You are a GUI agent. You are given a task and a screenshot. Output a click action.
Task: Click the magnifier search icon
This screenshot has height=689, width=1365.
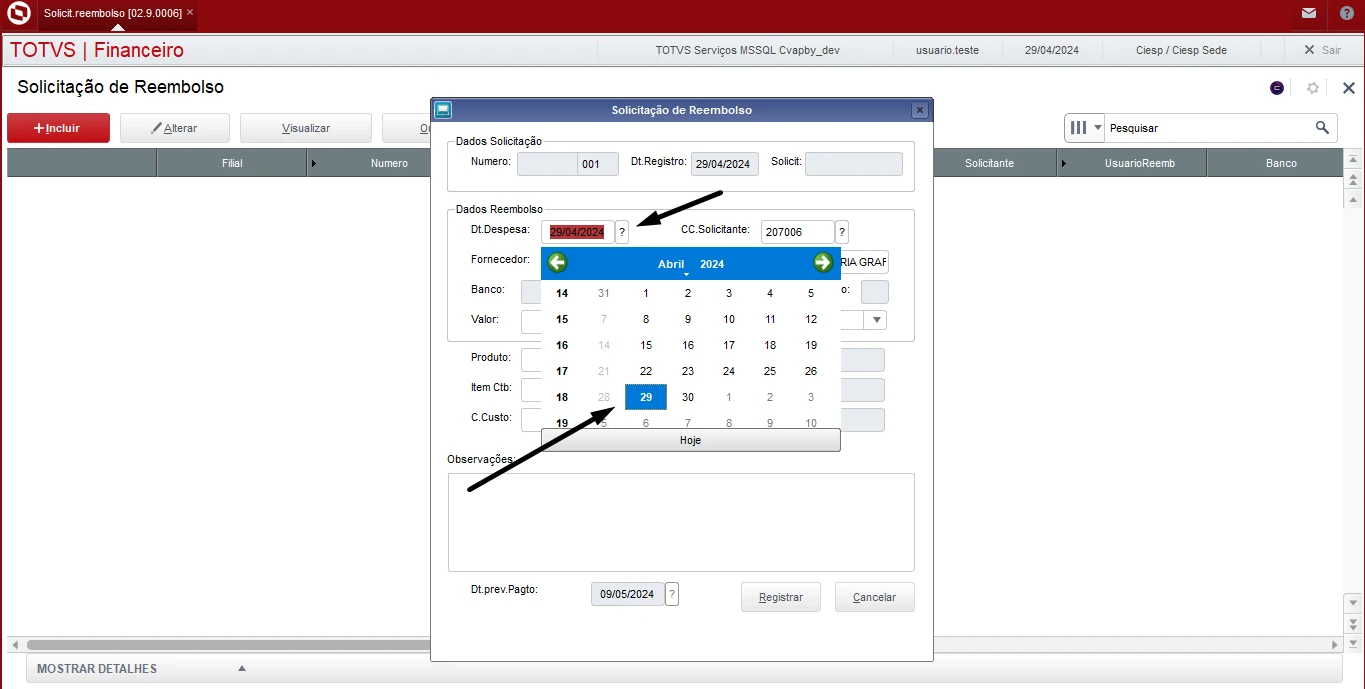(1322, 127)
